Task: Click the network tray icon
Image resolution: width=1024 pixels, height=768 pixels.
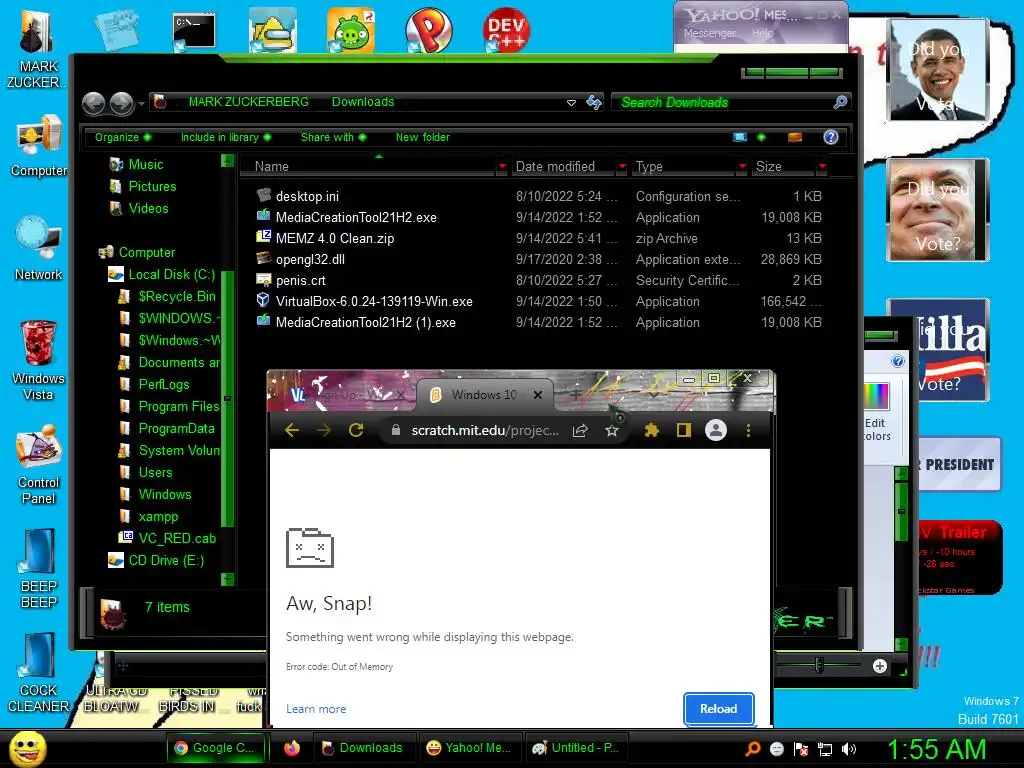Action: tap(825, 749)
